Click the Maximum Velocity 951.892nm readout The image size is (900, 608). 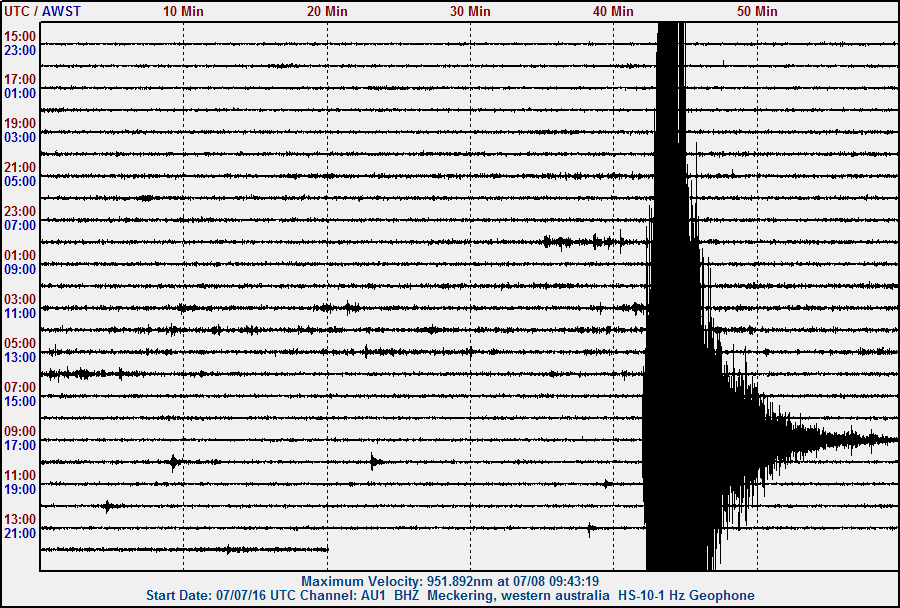(x=450, y=582)
